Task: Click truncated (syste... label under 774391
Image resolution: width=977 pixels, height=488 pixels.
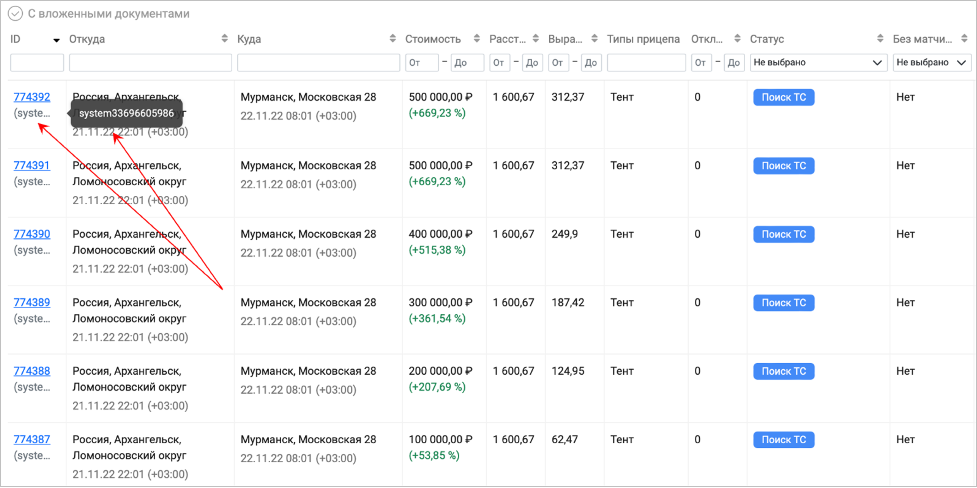Action: 32,181
